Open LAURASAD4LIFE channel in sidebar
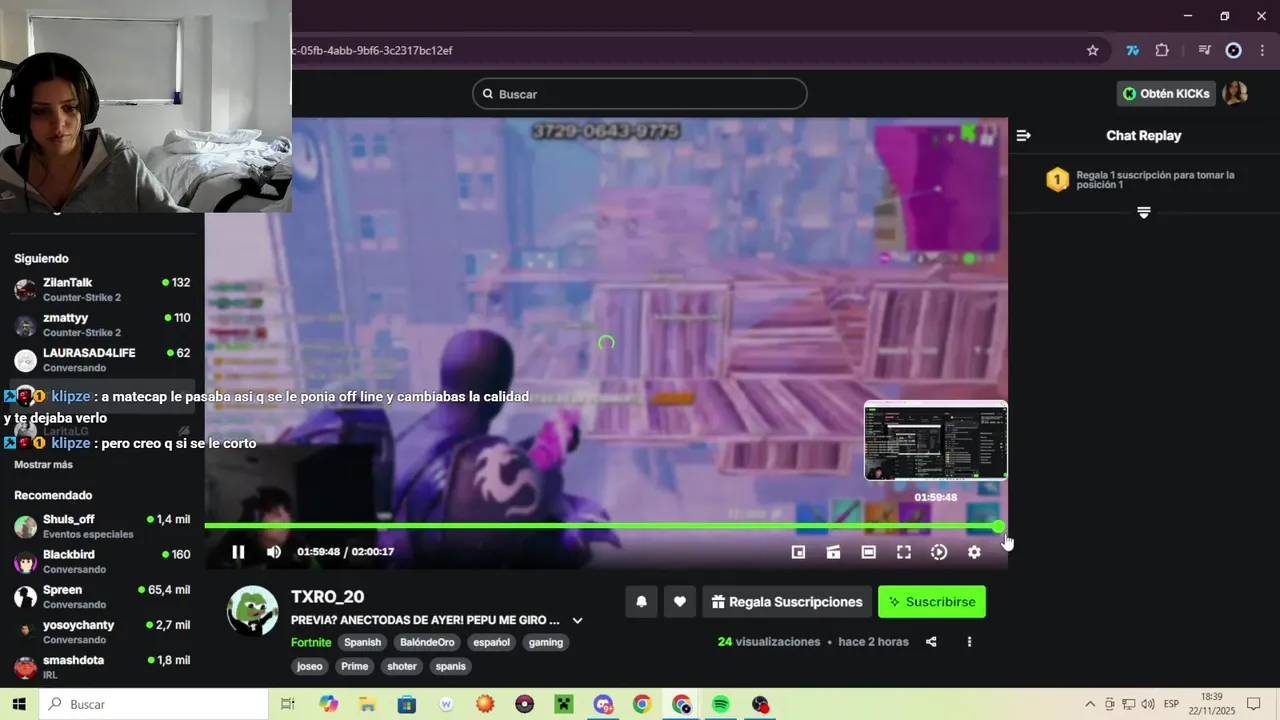The image size is (1280, 720). [x=102, y=360]
